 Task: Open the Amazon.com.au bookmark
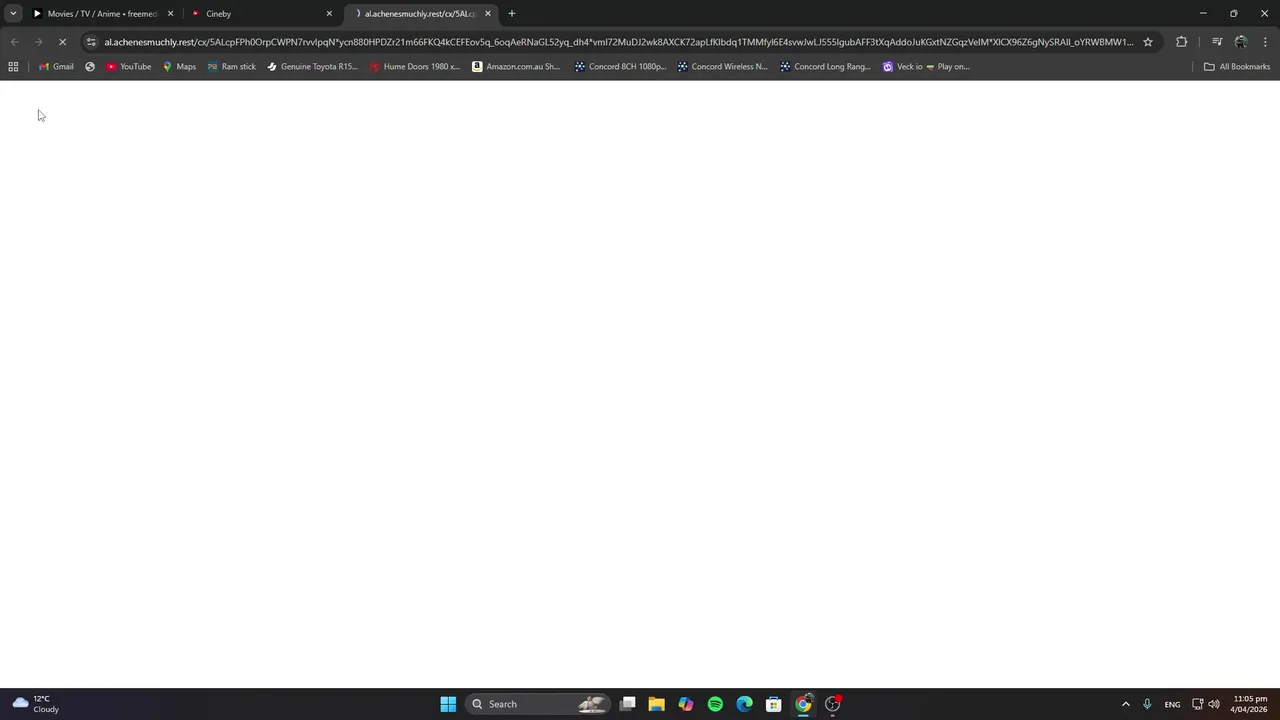click(x=516, y=67)
